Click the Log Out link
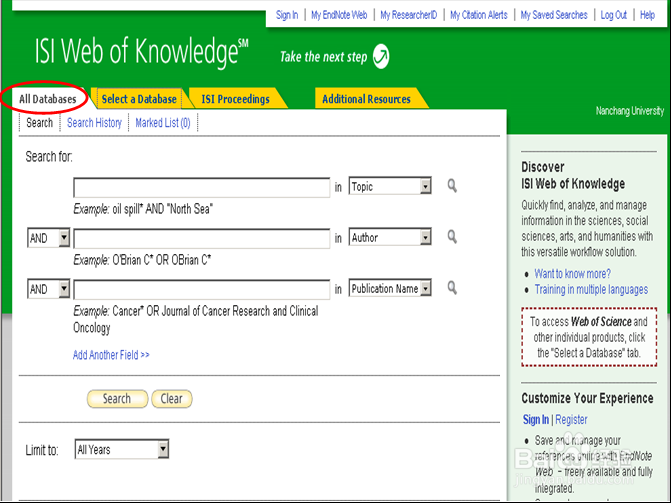Image resolution: width=671 pixels, height=503 pixels. (613, 15)
